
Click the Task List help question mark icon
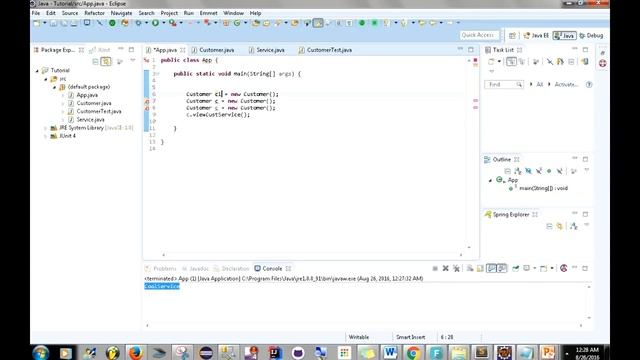[x=589, y=84]
